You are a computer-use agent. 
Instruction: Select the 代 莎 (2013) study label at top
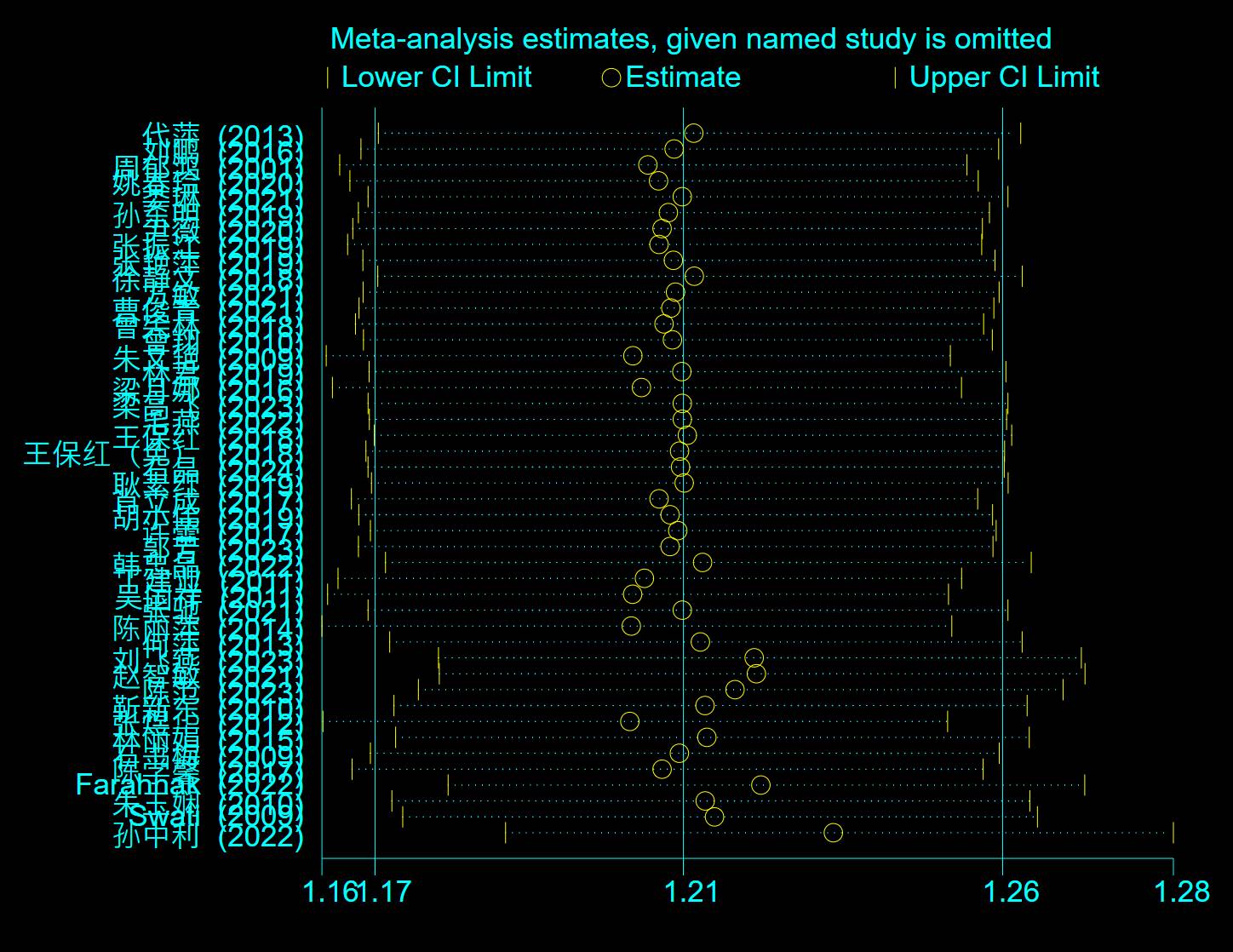click(x=221, y=135)
